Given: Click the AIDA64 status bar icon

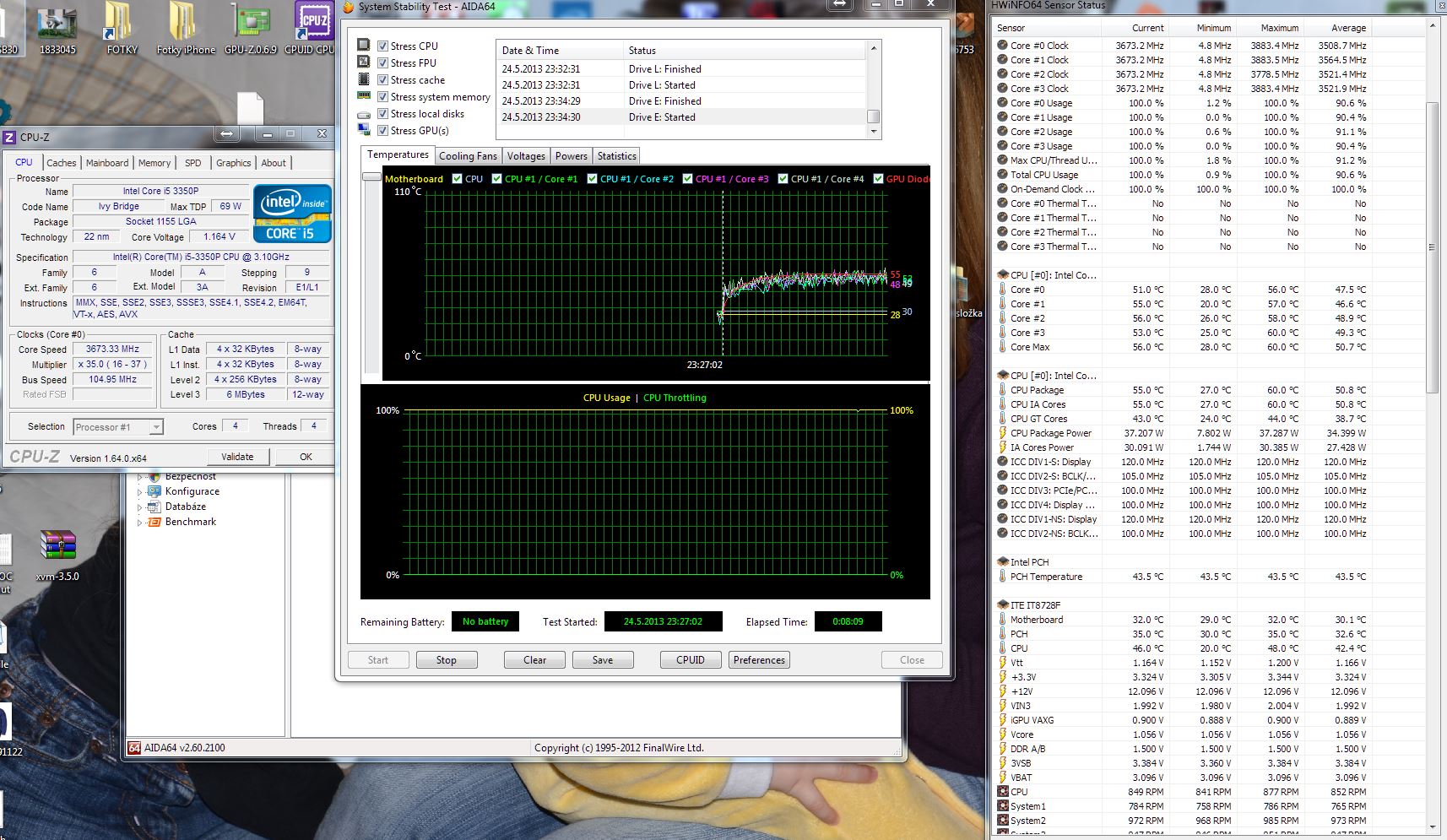Looking at the screenshot, I should (134, 748).
